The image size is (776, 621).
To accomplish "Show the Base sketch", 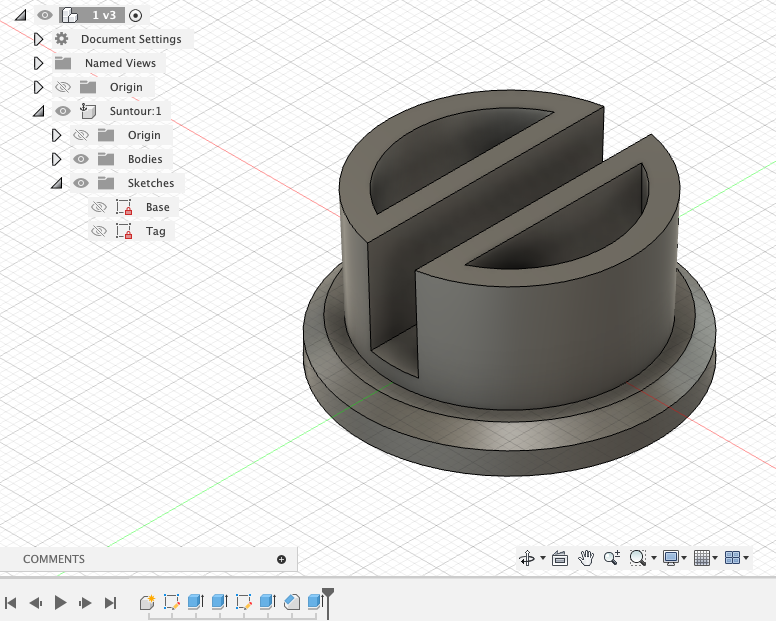I will [99, 207].
